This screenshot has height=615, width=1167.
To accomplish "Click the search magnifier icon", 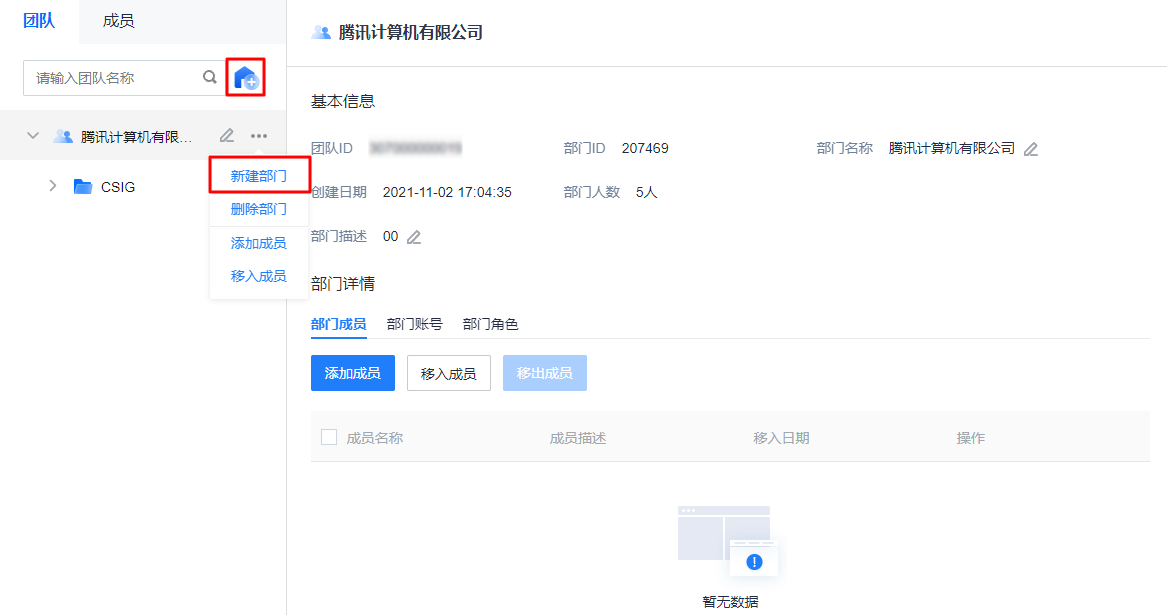I will coord(210,77).
